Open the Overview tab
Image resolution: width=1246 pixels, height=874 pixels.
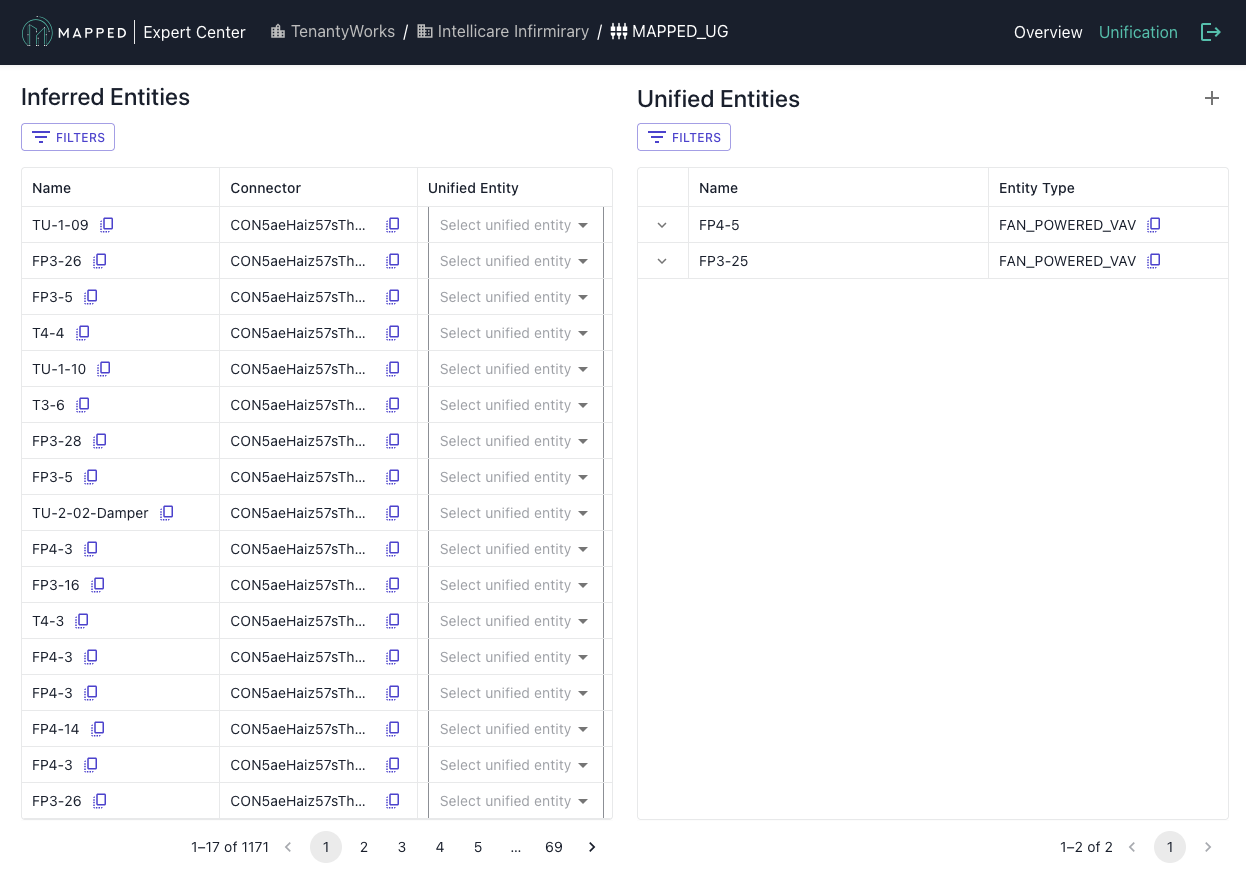click(x=1048, y=32)
